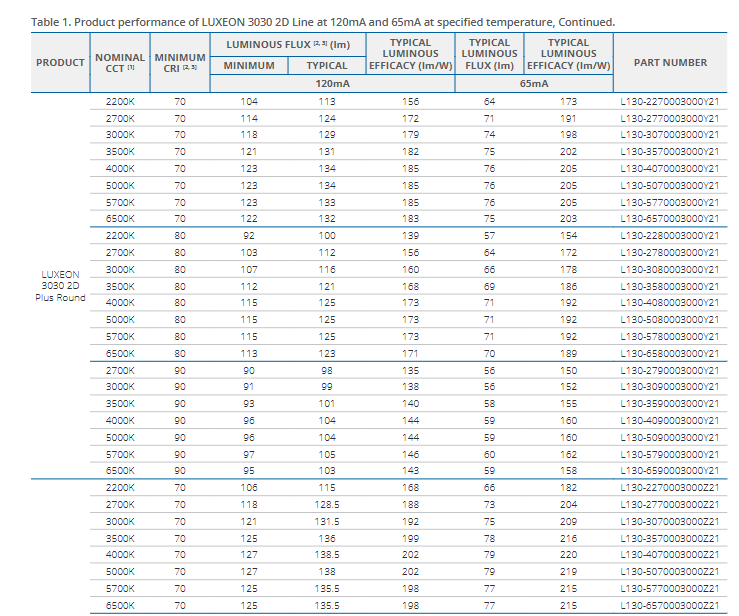Screen dimensions: 739x616
Task: Select the LUXEON 3030 2D Plus Round cell
Action: 60,285
